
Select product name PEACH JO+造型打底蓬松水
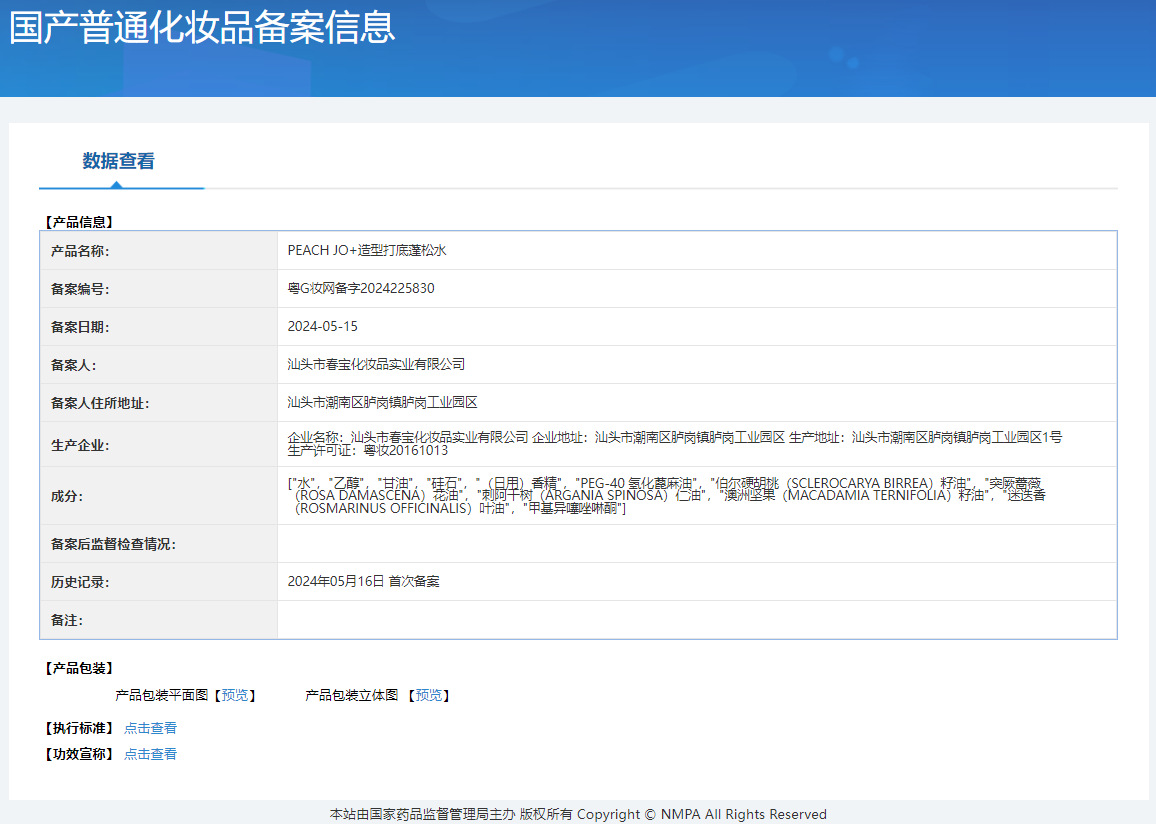pos(366,251)
